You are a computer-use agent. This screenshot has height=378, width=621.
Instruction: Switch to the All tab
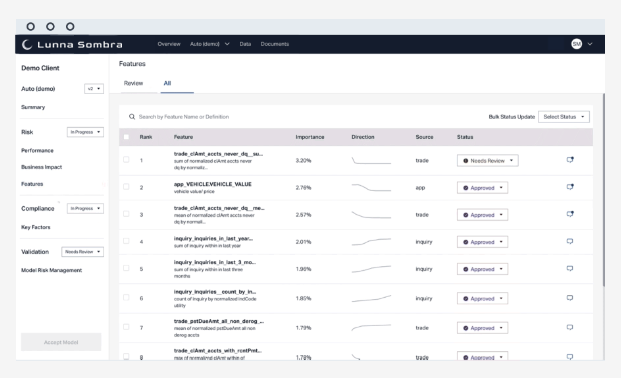(x=168, y=83)
